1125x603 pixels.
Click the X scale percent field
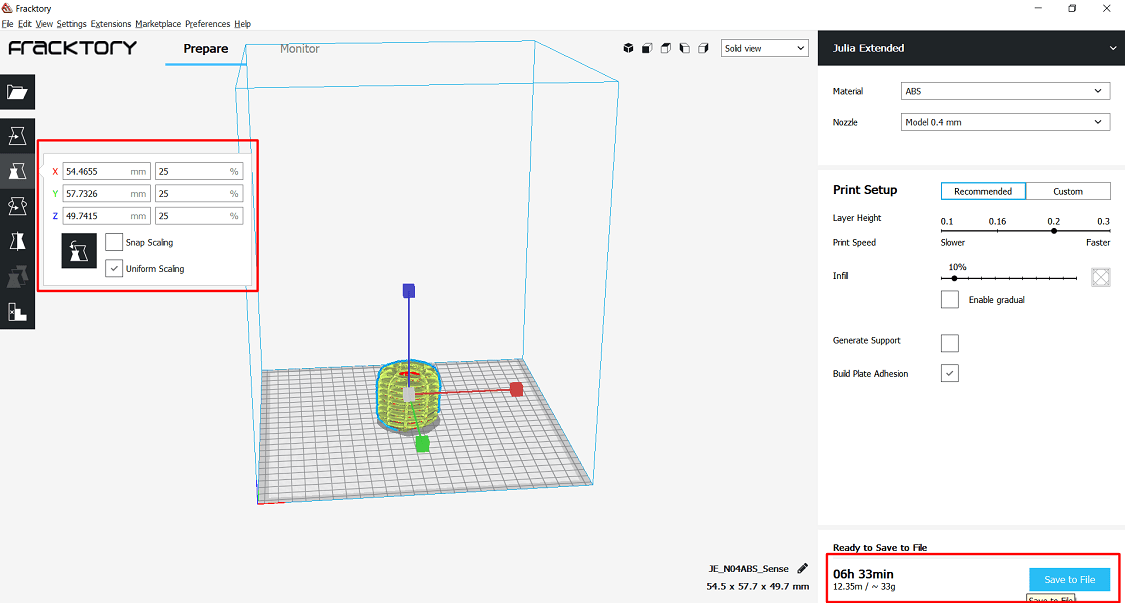click(199, 172)
